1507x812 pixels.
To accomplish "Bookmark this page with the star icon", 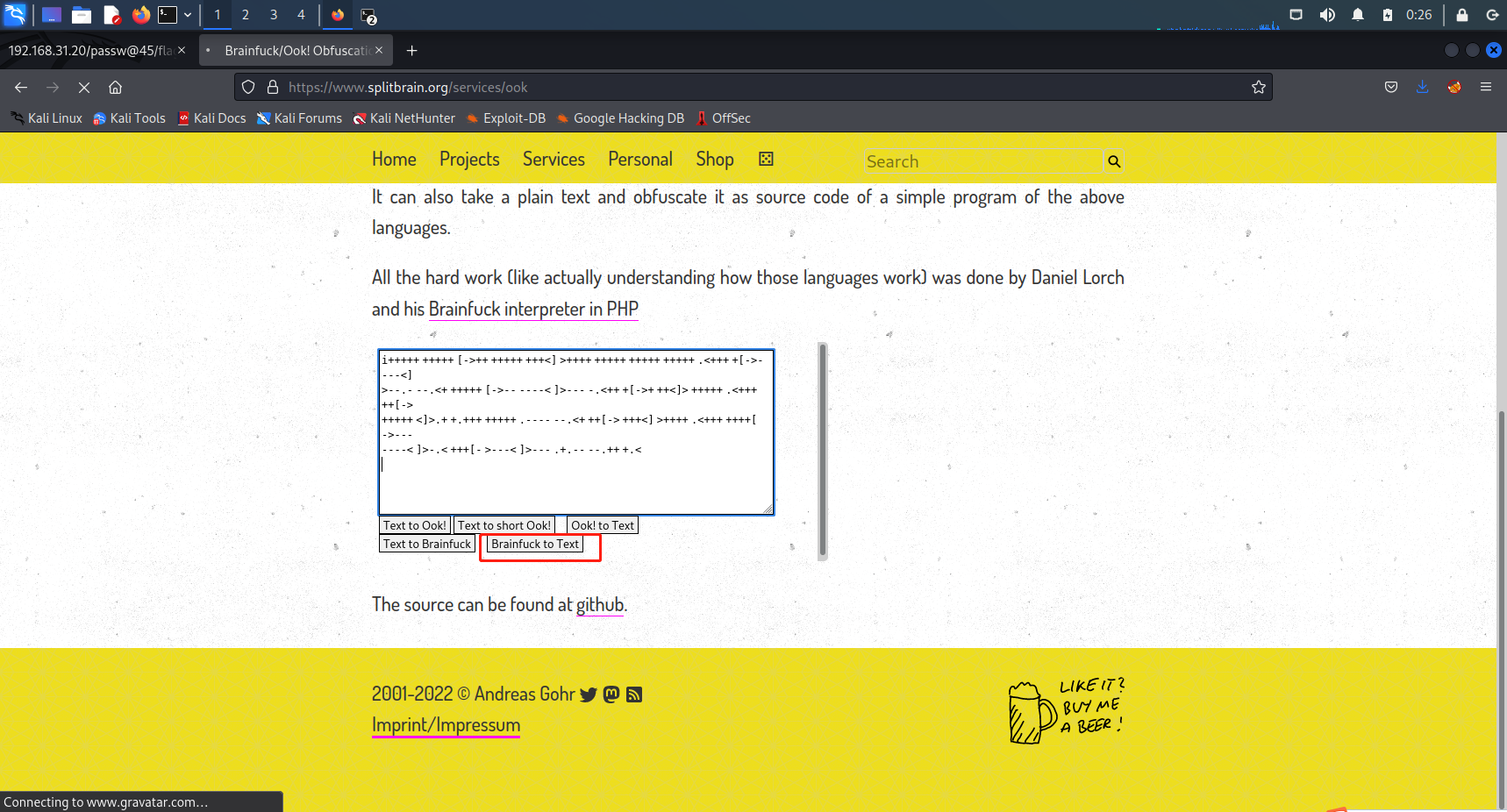I will point(1259,87).
